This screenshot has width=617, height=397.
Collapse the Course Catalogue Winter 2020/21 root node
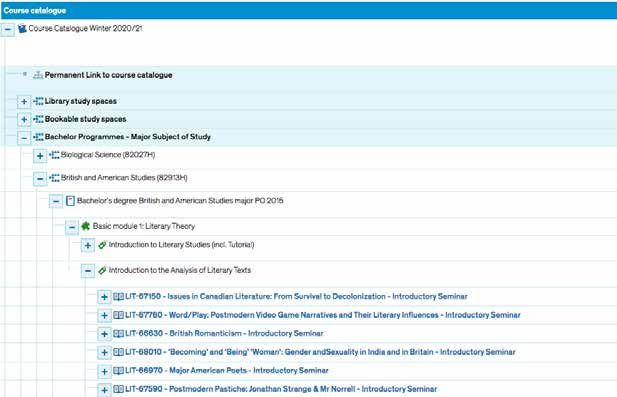coord(7,29)
